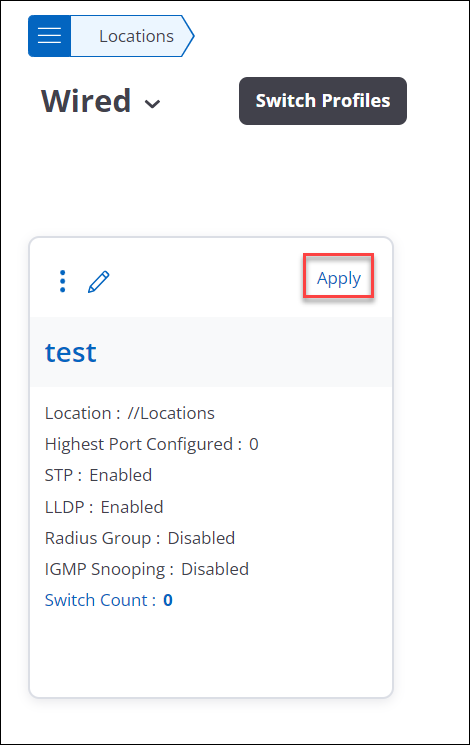Image resolution: width=470 pixels, height=745 pixels.
Task: Open the three-dot options menu on test card
Action: (x=62, y=281)
